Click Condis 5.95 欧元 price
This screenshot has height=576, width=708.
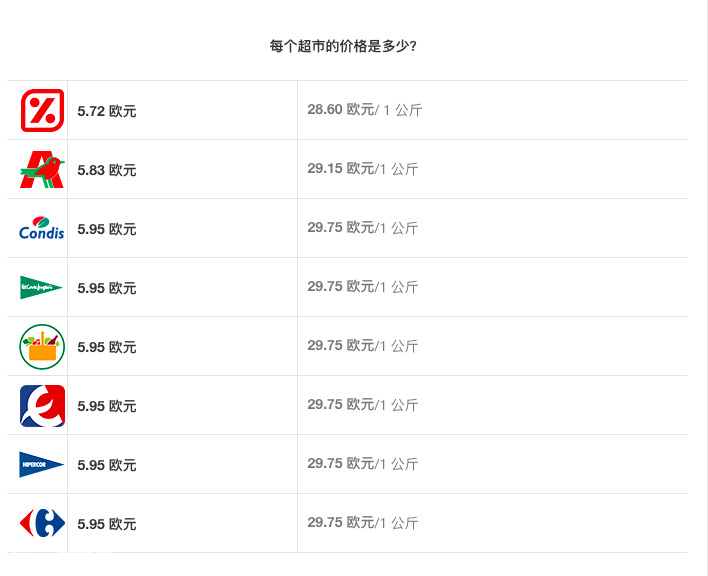point(107,229)
